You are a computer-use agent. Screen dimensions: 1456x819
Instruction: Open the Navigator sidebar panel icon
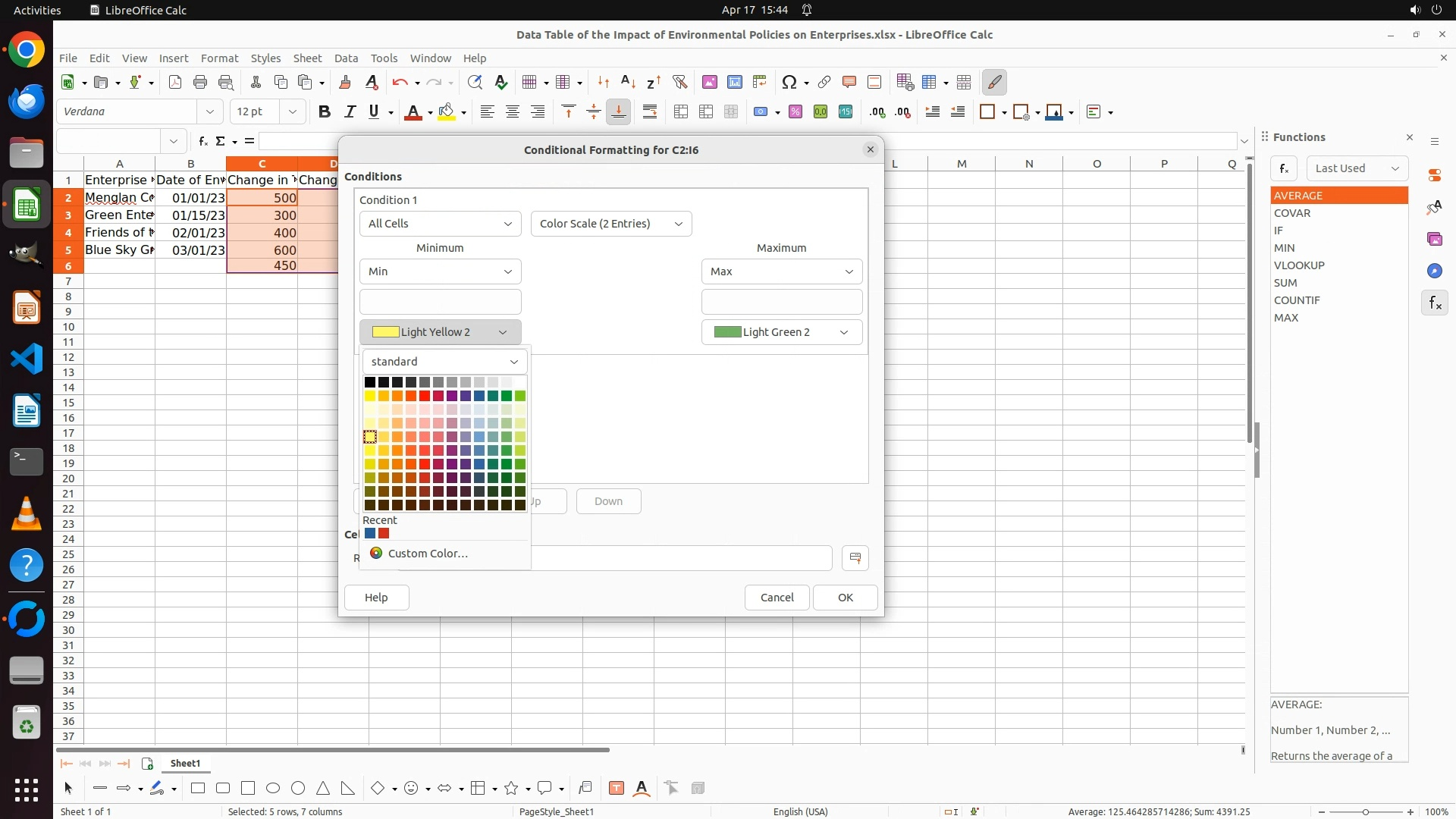coord(1434,271)
